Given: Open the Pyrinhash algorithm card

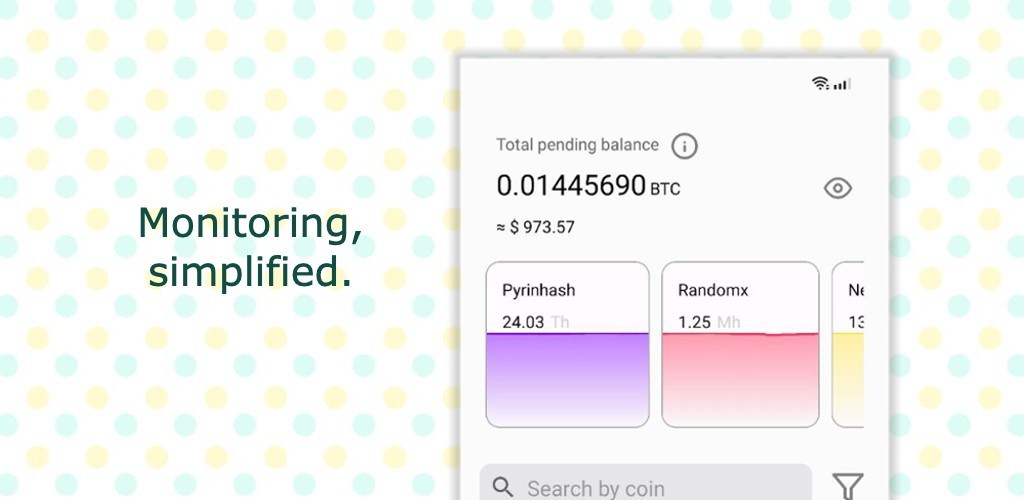Looking at the screenshot, I should (568, 345).
